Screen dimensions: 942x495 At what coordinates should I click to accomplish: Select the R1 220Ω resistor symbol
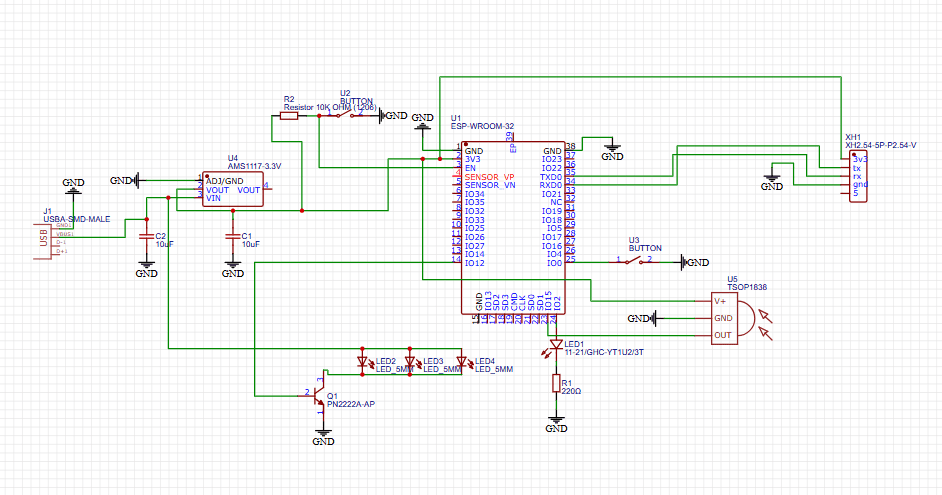point(556,383)
